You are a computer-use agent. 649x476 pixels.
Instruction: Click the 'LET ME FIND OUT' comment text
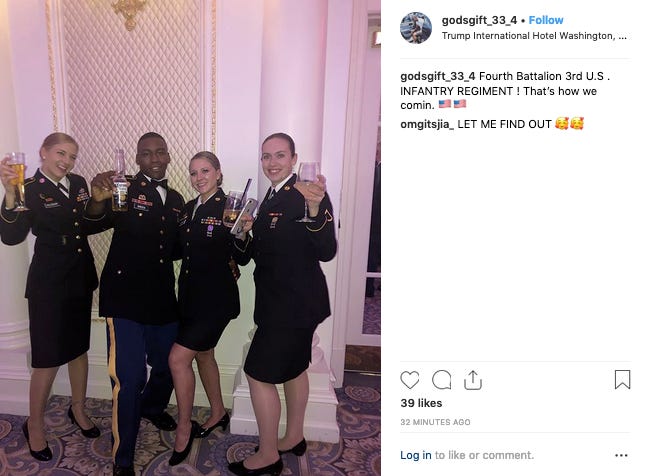[504, 124]
